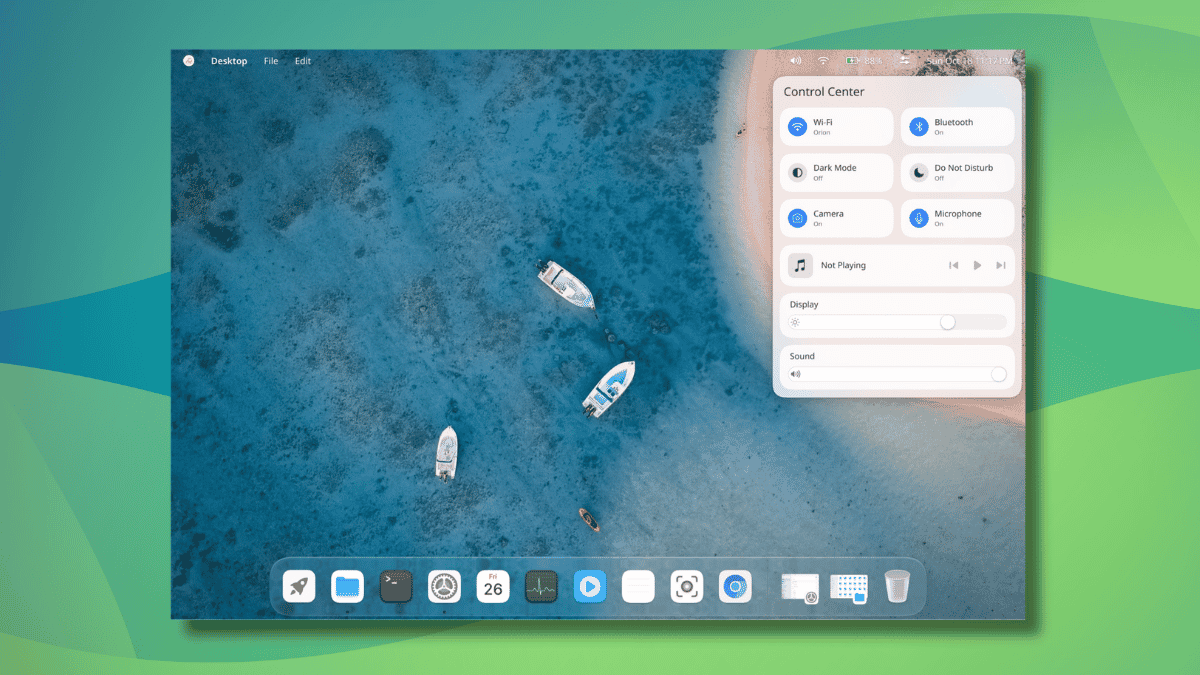This screenshot has height=675, width=1200.
Task: Launch the Terminal app from the dock
Action: coord(396,586)
